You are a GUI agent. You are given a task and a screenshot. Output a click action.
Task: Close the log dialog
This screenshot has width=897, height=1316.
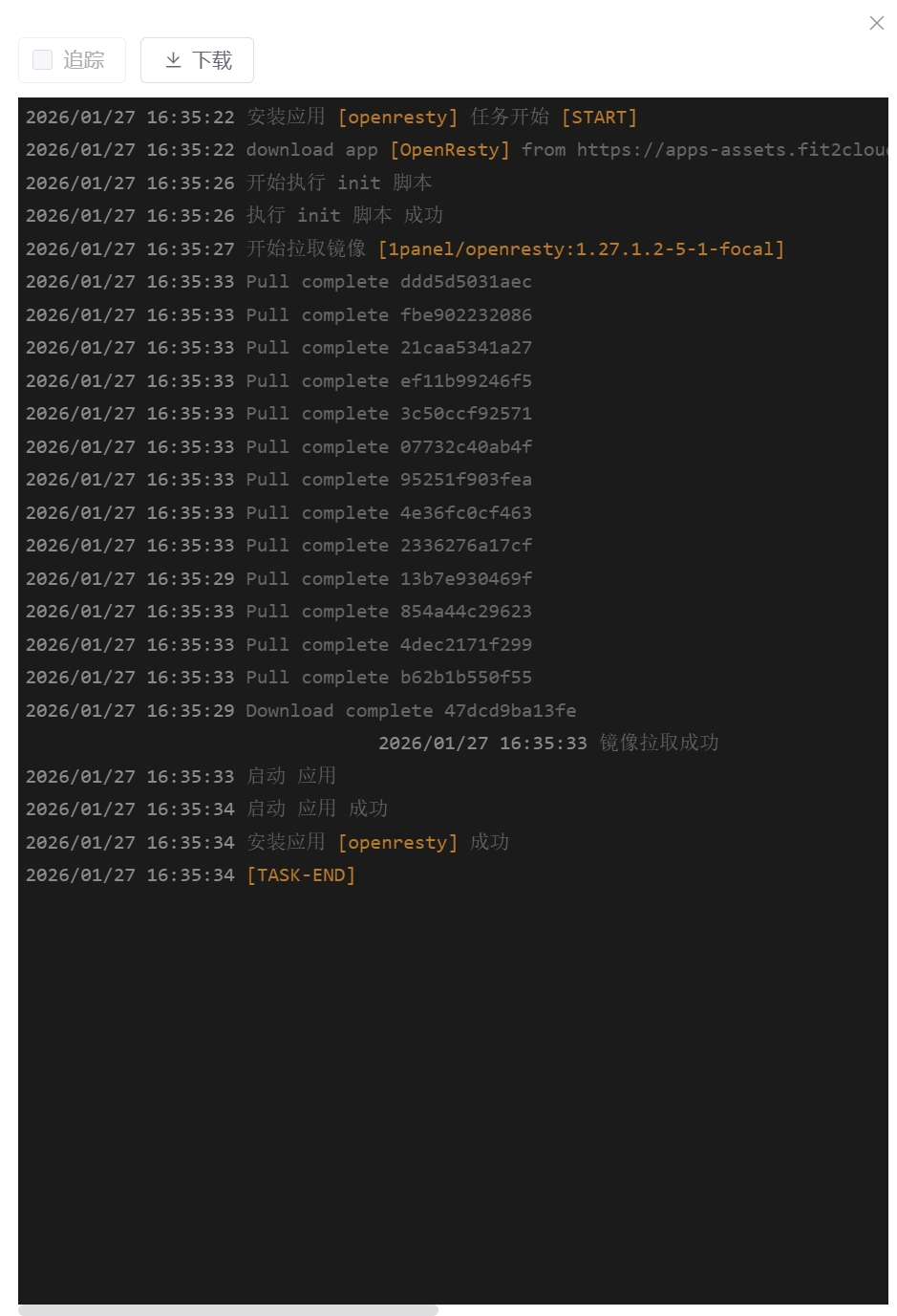(x=876, y=23)
